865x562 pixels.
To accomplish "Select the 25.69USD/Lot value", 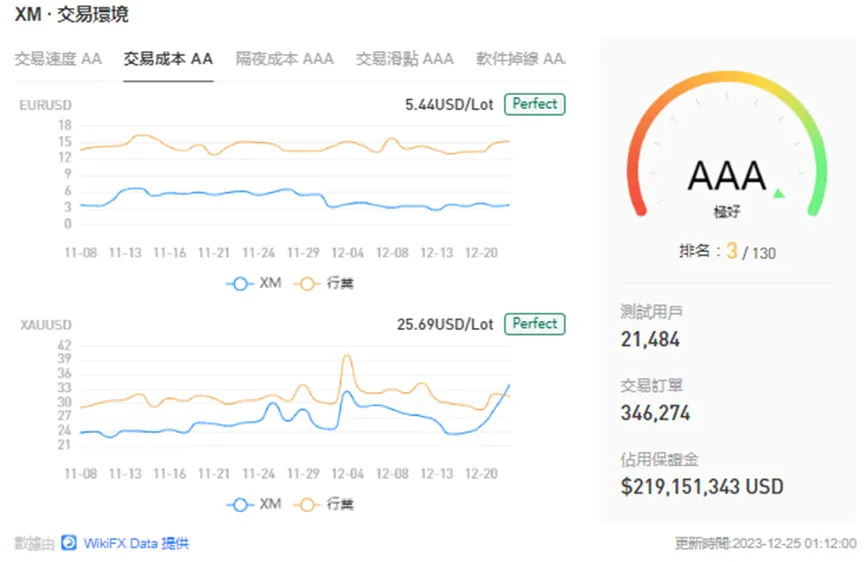I will click(x=445, y=324).
